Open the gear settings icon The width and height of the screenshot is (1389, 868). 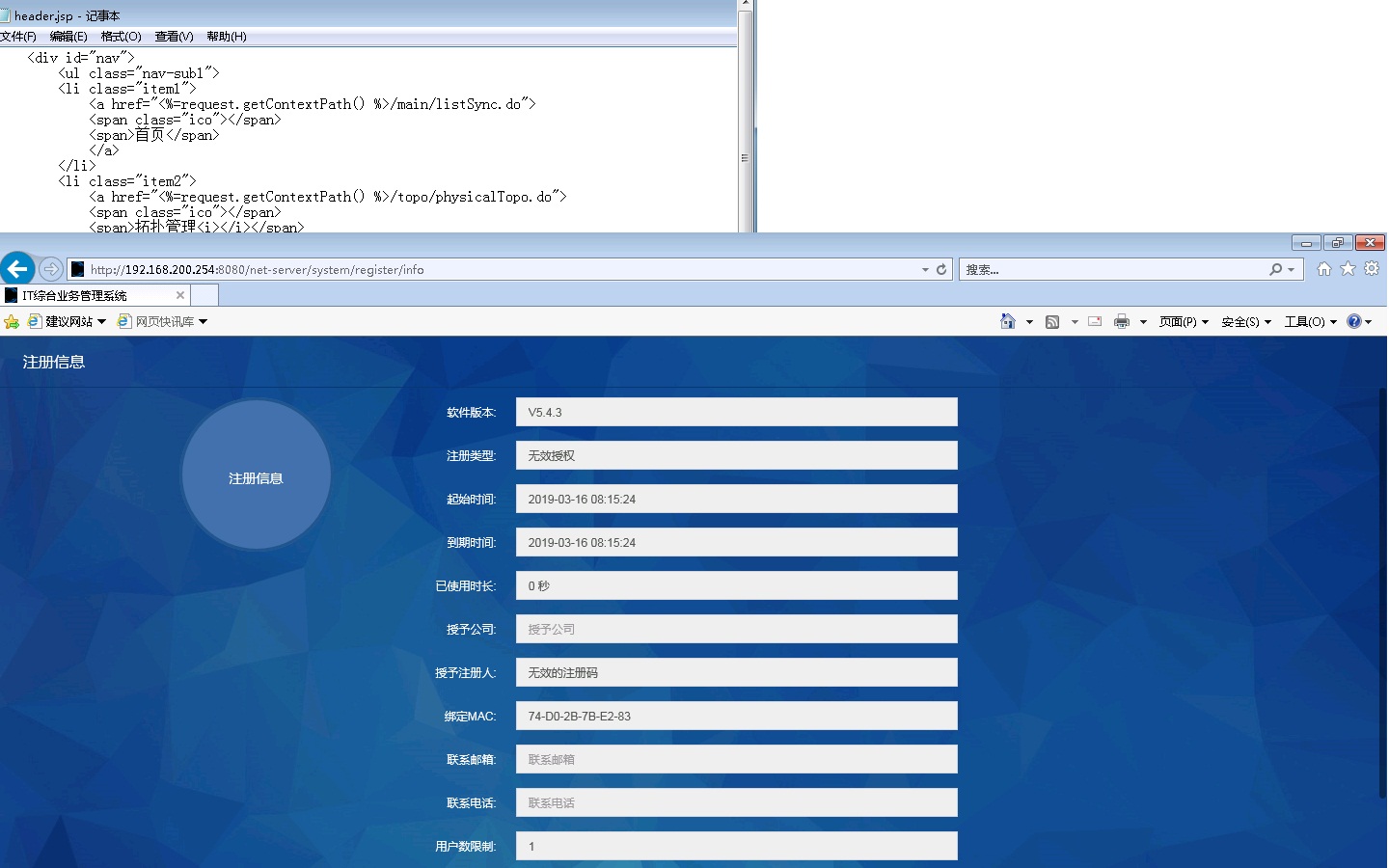pos(1372,269)
